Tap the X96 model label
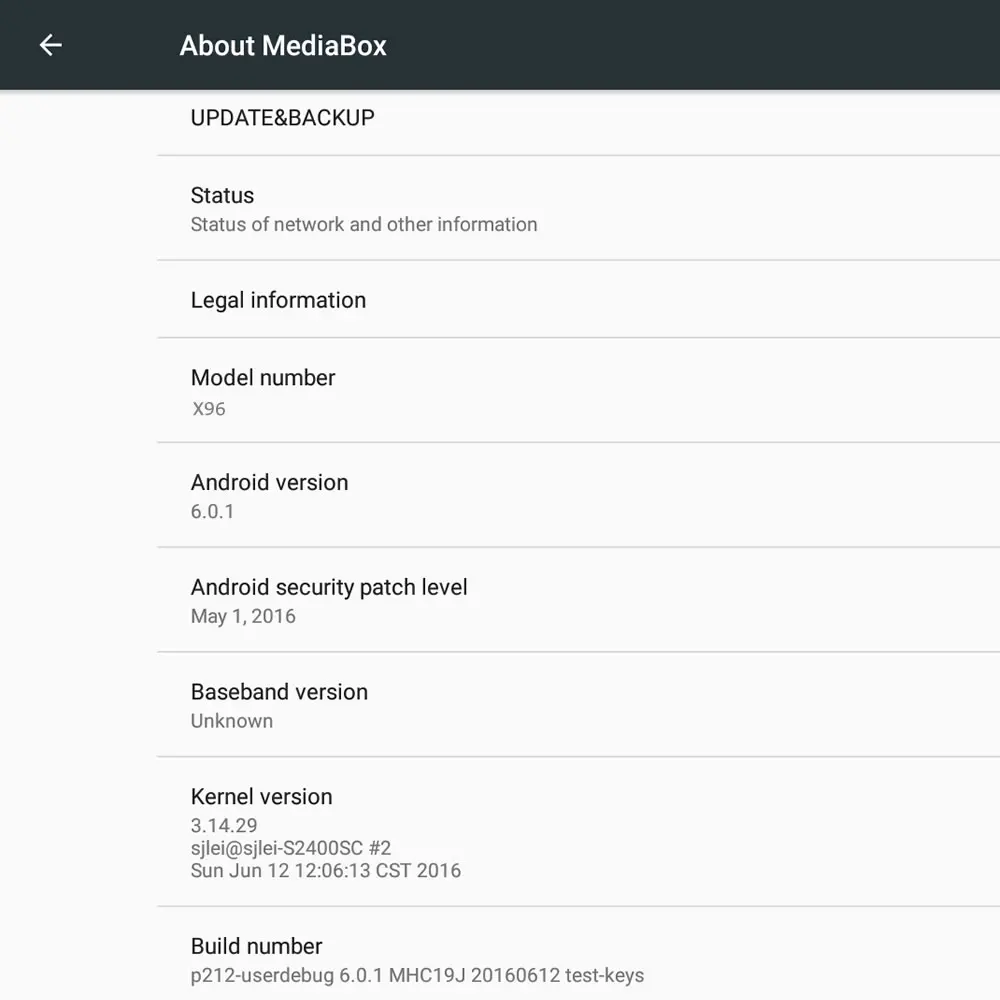 [x=209, y=409]
